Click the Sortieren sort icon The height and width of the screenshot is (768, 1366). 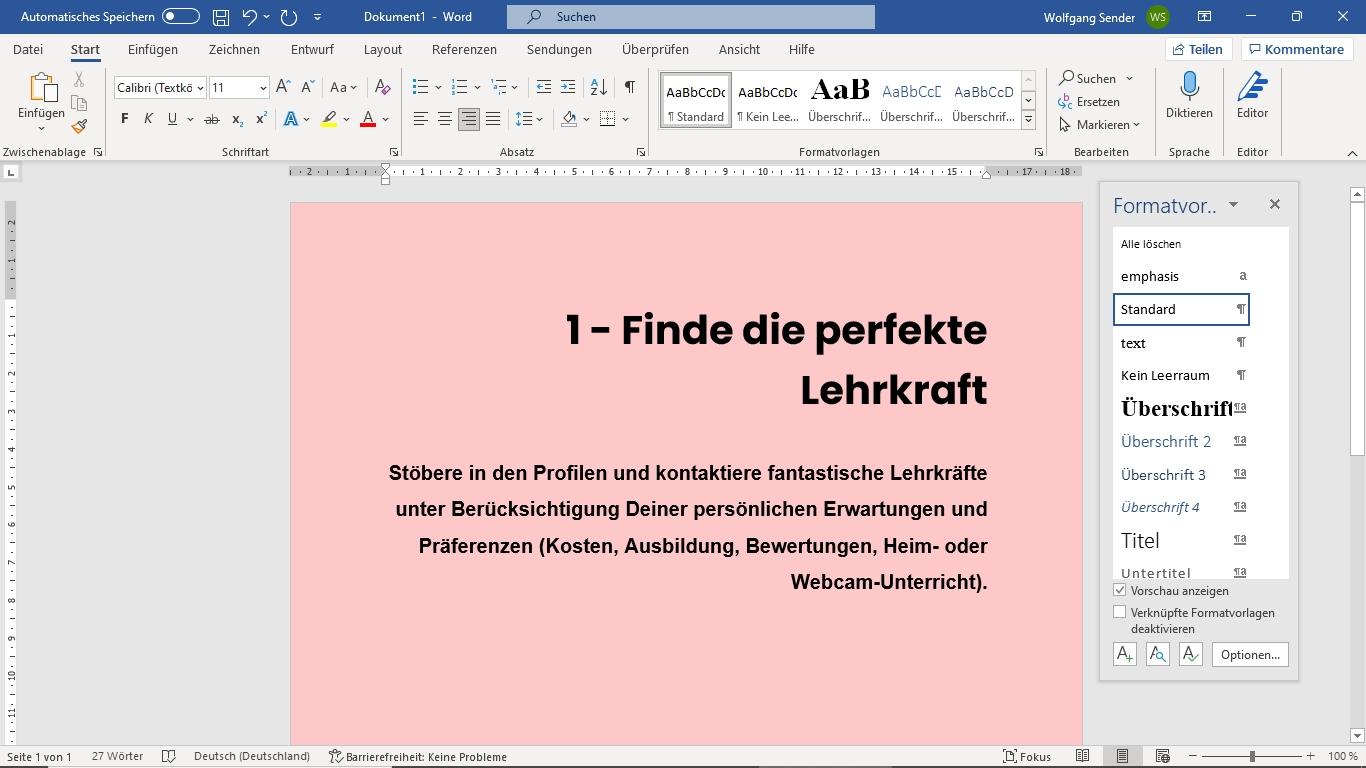597,87
